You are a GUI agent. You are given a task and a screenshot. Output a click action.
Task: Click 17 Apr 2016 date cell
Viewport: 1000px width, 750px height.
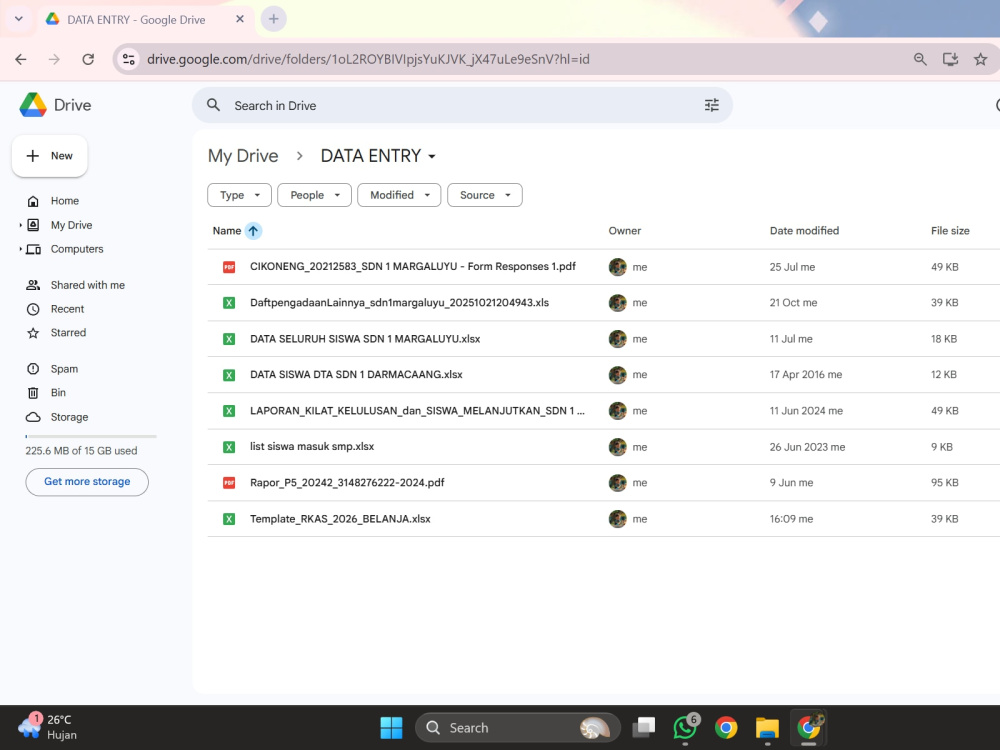tap(805, 375)
